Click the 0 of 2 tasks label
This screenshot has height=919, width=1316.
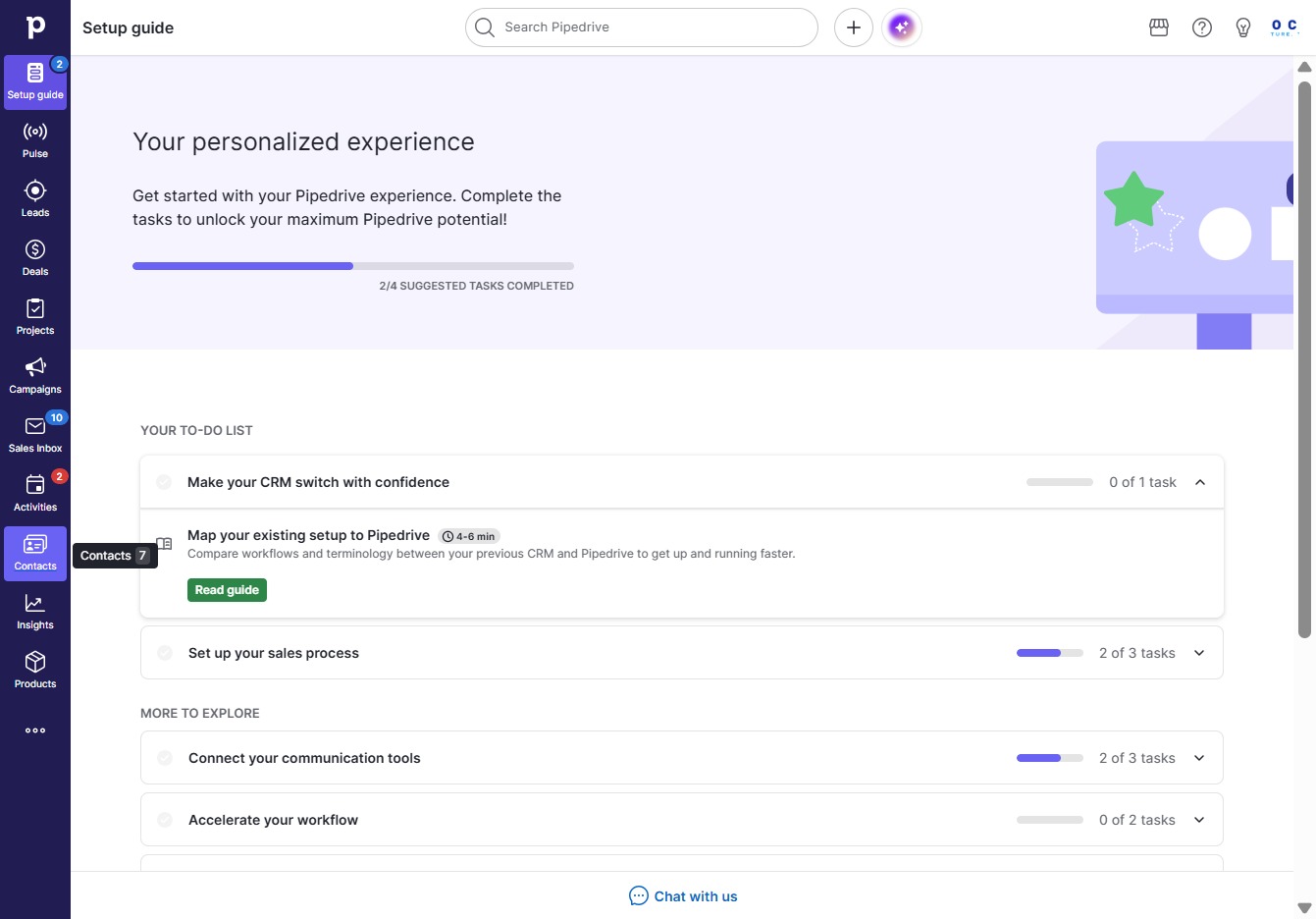pyautogui.click(x=1137, y=820)
